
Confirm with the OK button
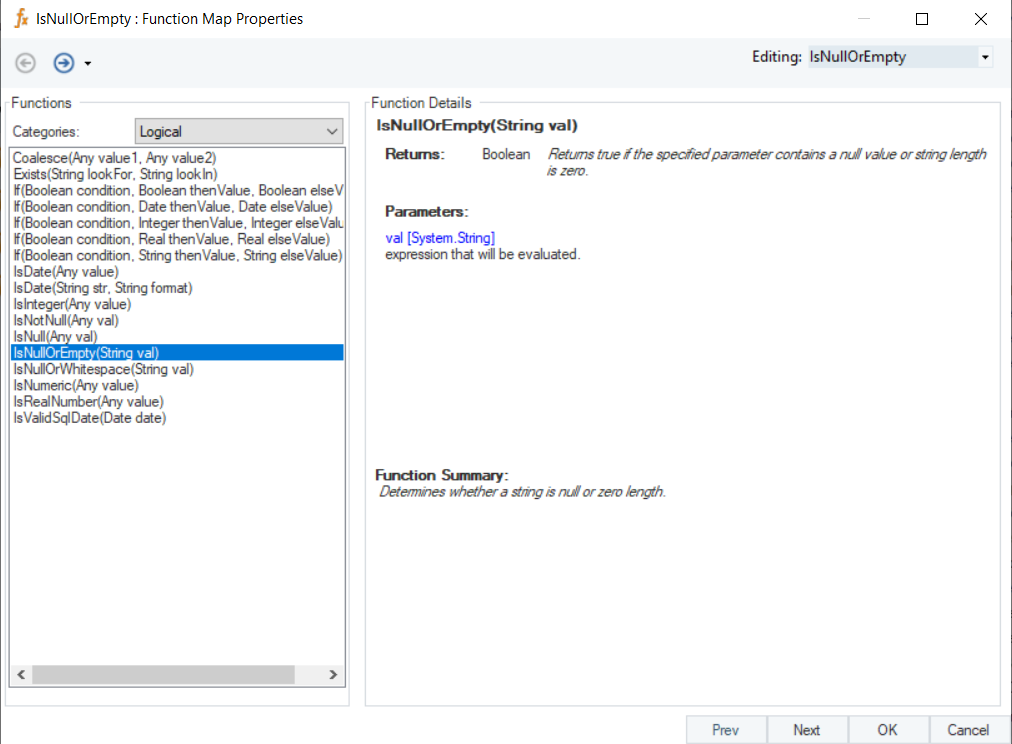pyautogui.click(x=887, y=730)
